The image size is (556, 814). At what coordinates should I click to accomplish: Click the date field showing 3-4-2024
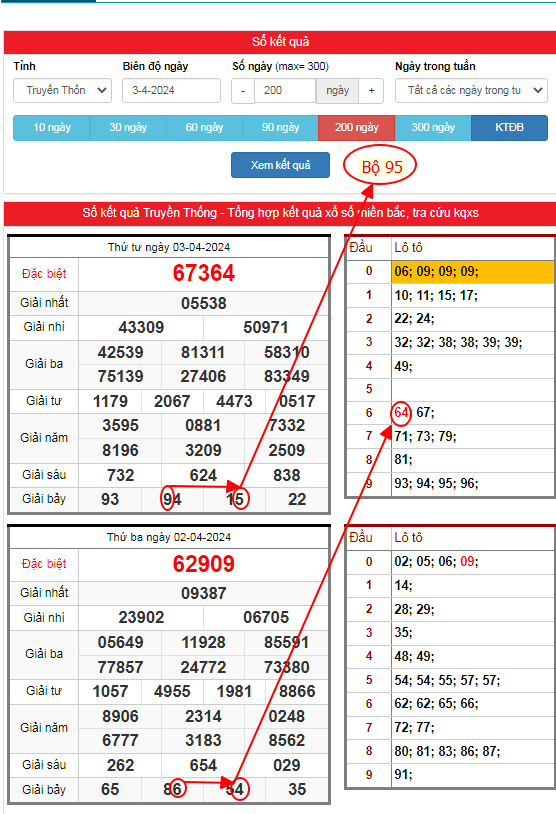point(171,90)
